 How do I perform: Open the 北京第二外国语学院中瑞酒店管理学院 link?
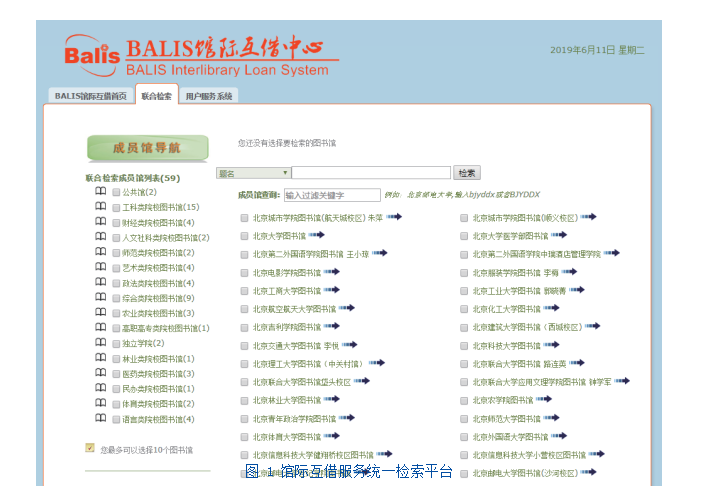(x=536, y=254)
